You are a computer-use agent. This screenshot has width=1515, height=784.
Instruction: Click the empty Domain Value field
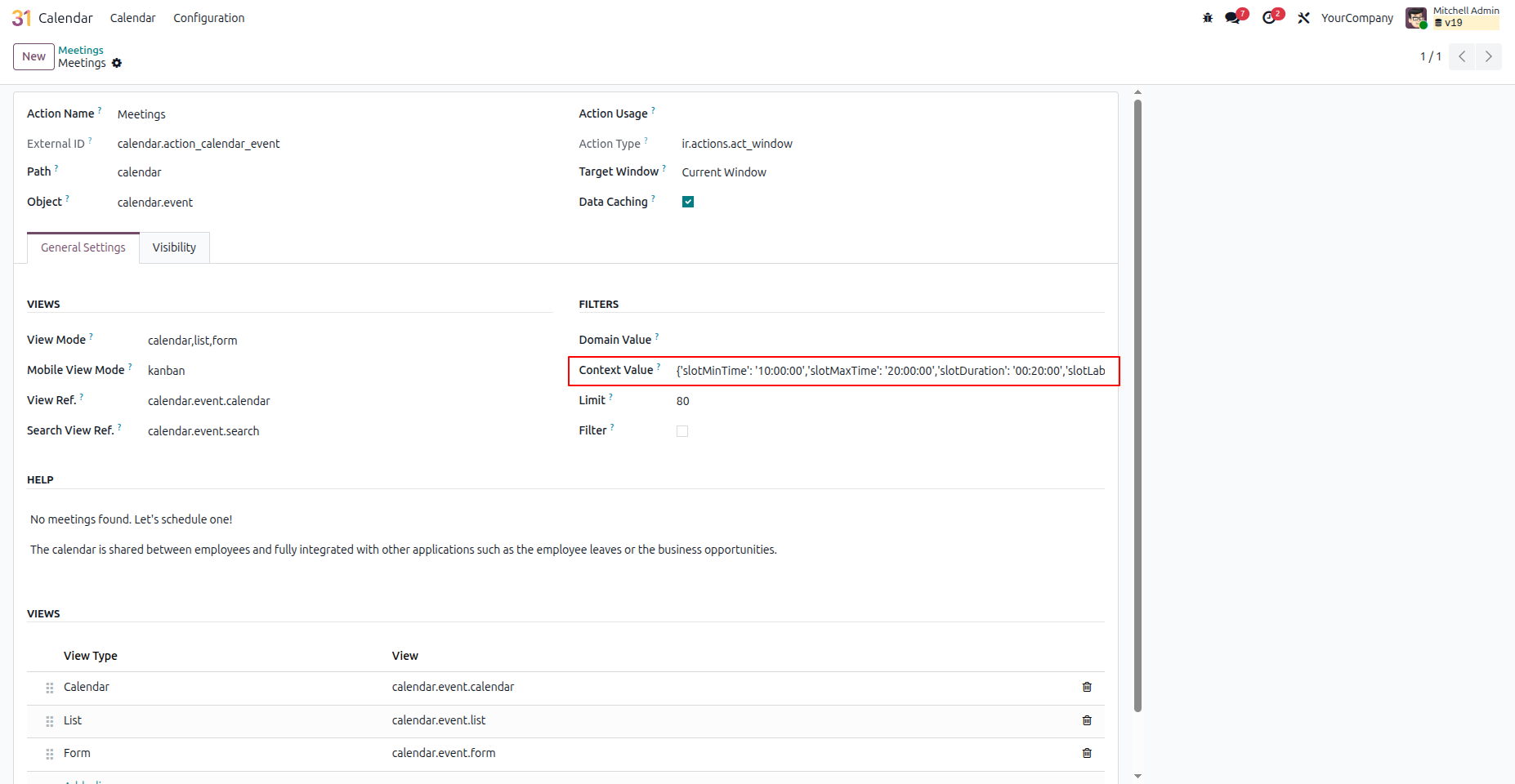tap(891, 341)
